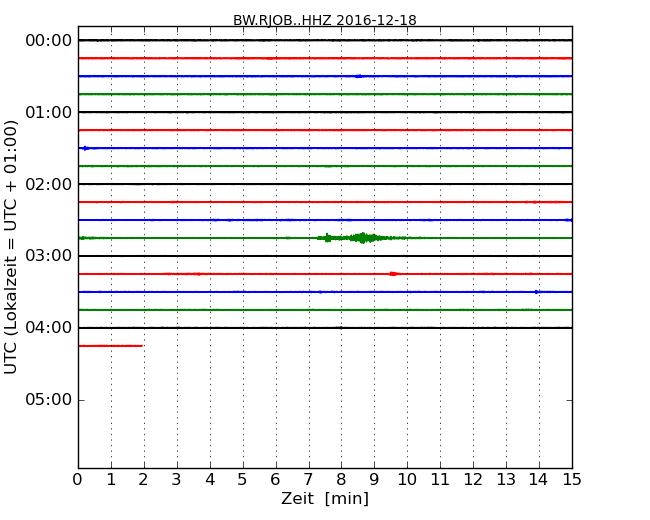
Task: Click x-axis tick label 11
Action: pos(440,480)
